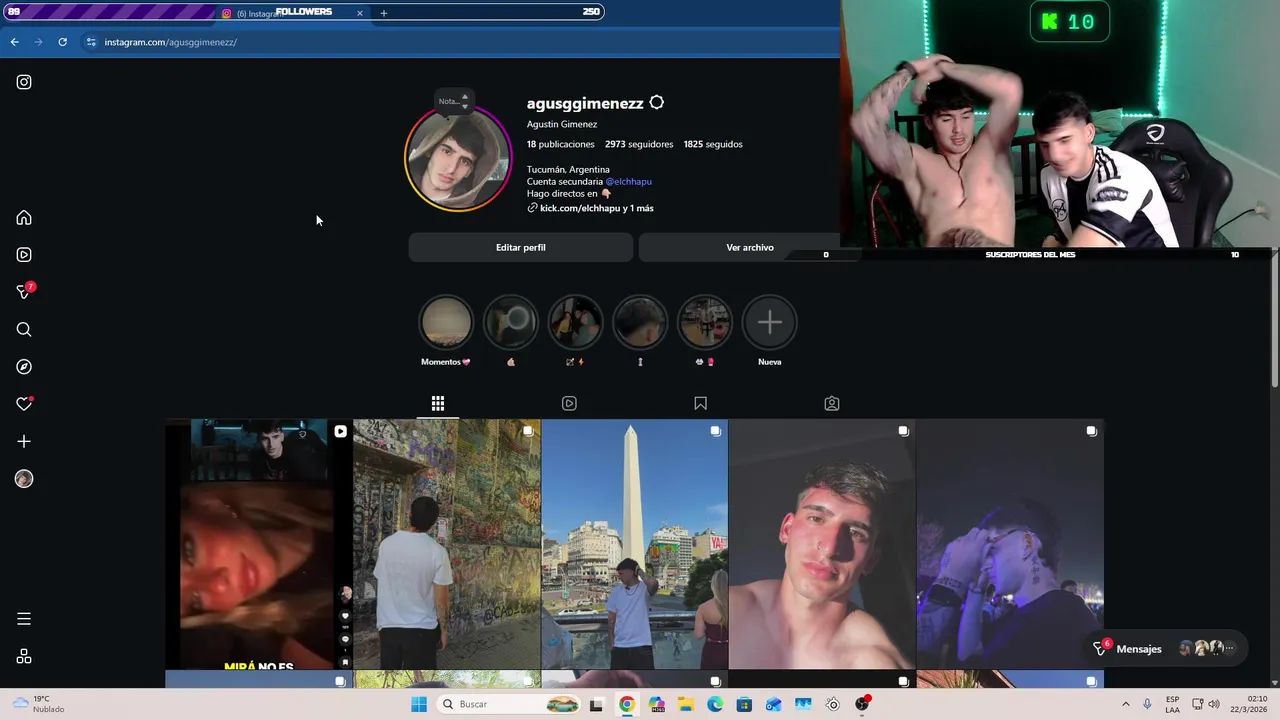The height and width of the screenshot is (720, 1280).
Task: Open the purple-lit night post
Action: tap(1010, 544)
